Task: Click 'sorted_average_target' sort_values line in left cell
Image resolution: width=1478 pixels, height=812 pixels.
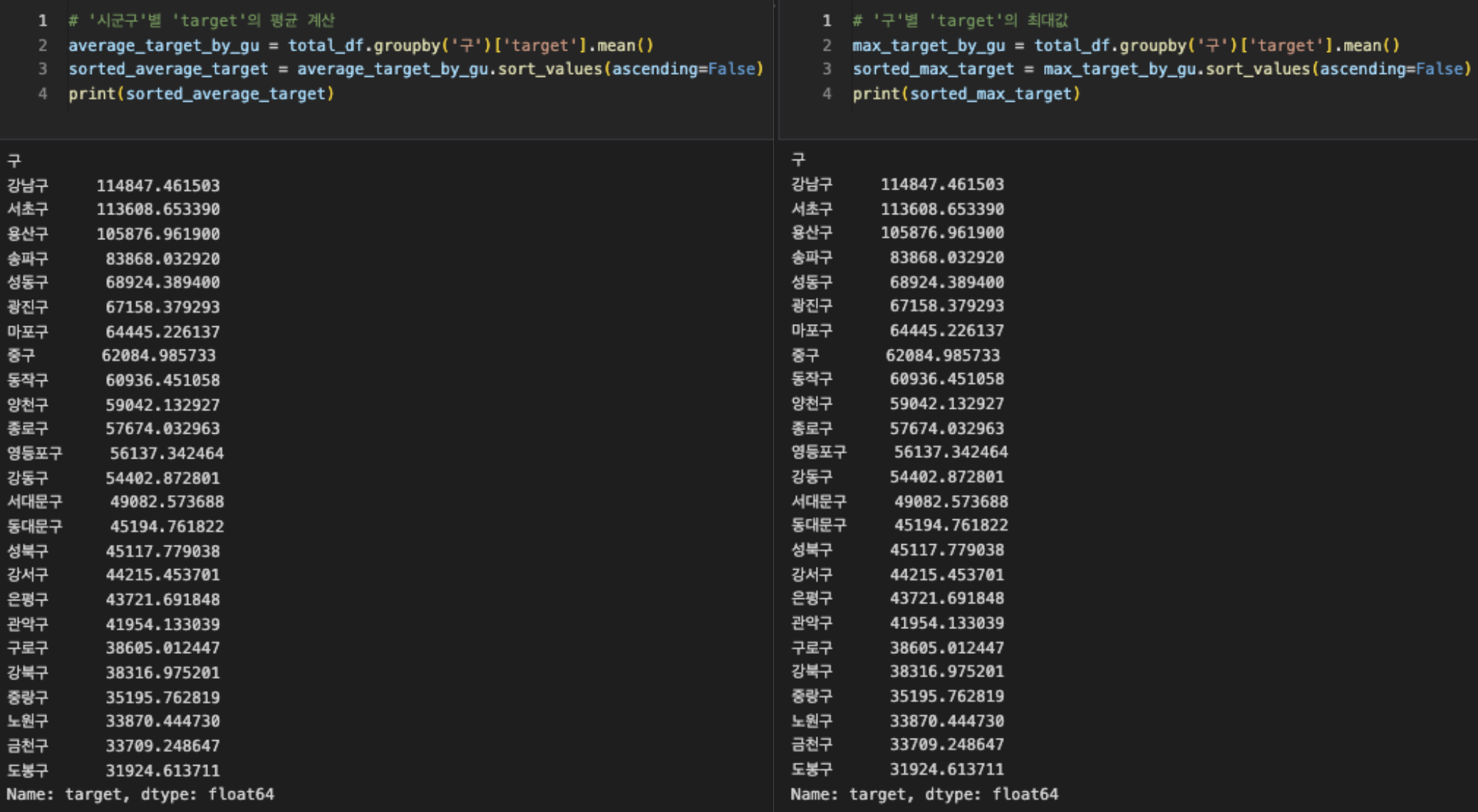Action: click(415, 69)
